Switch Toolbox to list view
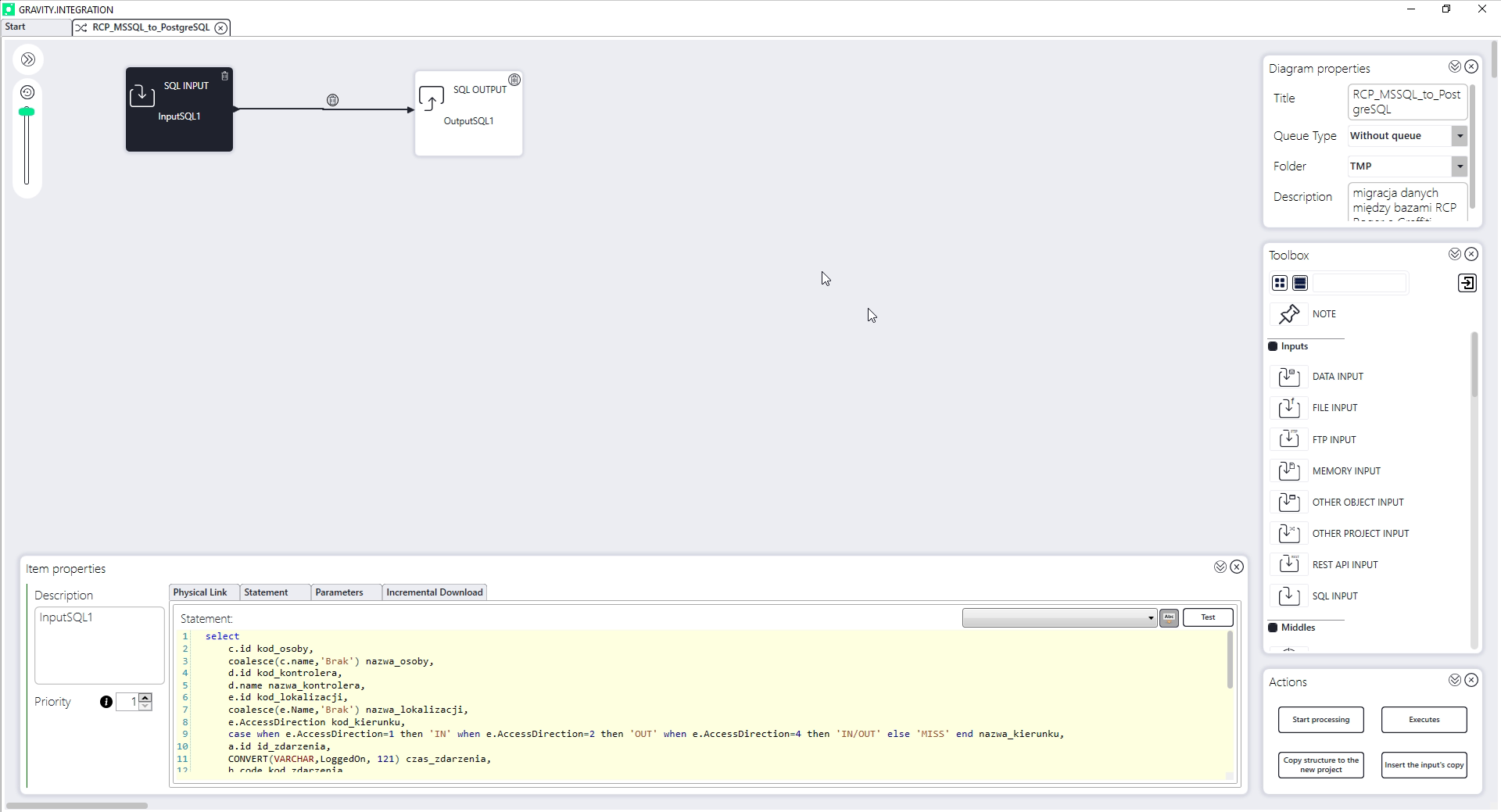The height and width of the screenshot is (812, 1501). [x=1300, y=283]
